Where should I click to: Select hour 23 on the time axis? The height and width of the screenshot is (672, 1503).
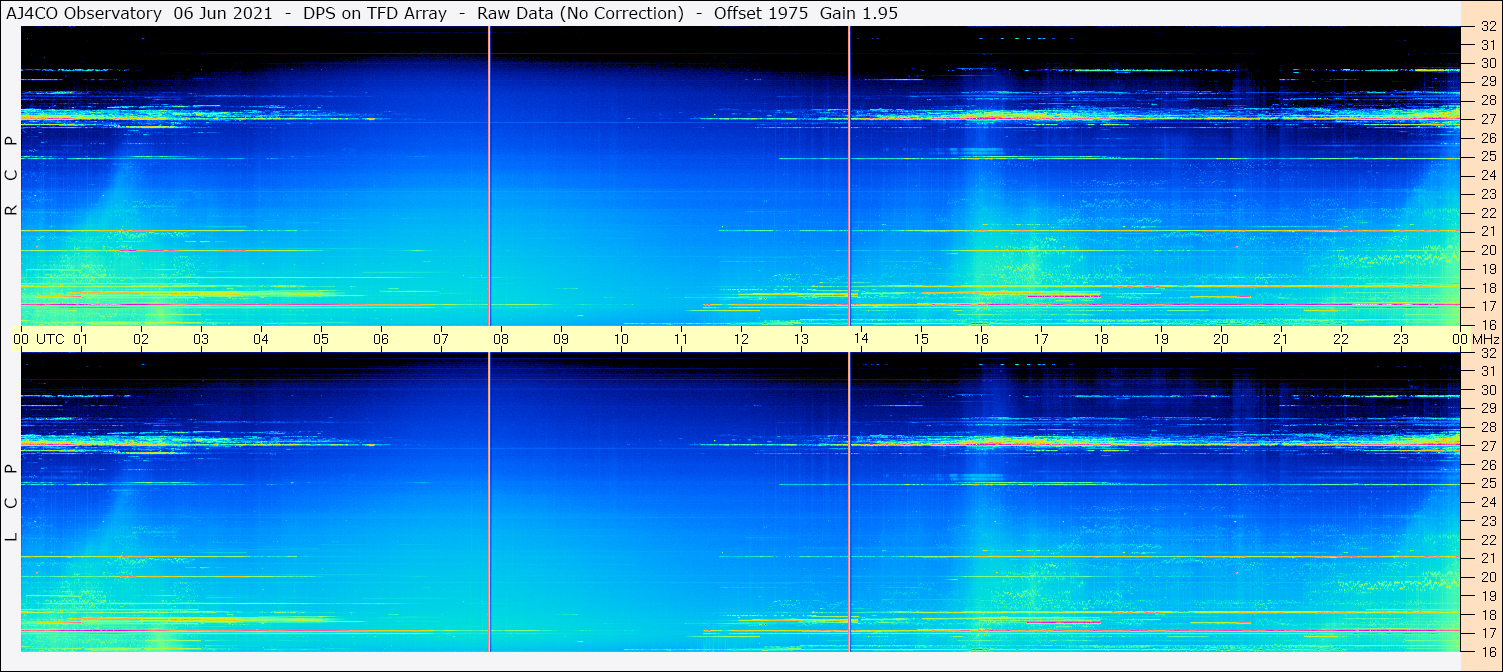pos(1401,339)
